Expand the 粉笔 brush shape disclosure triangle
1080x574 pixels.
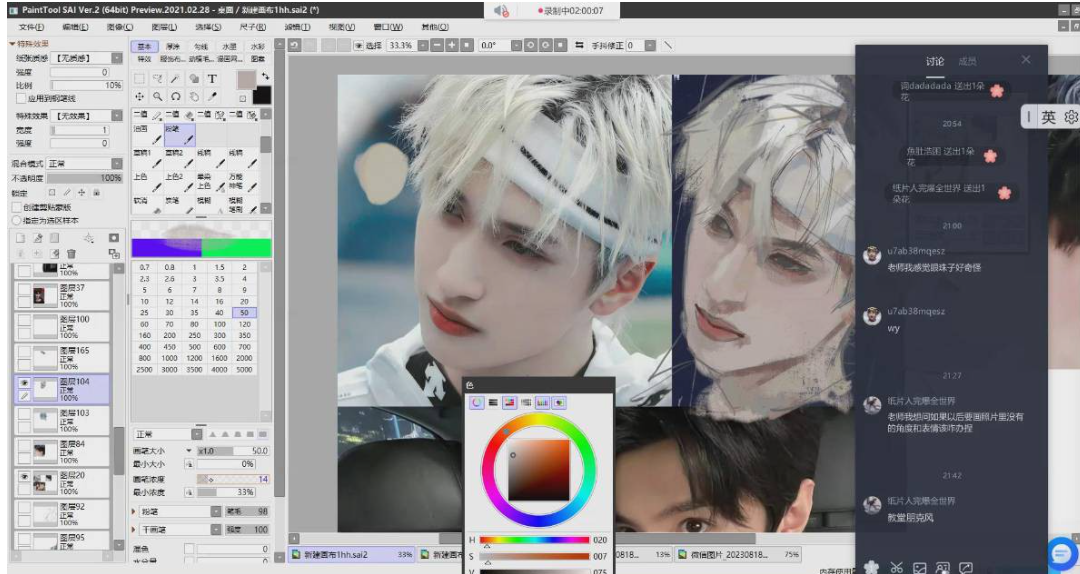tap(135, 511)
